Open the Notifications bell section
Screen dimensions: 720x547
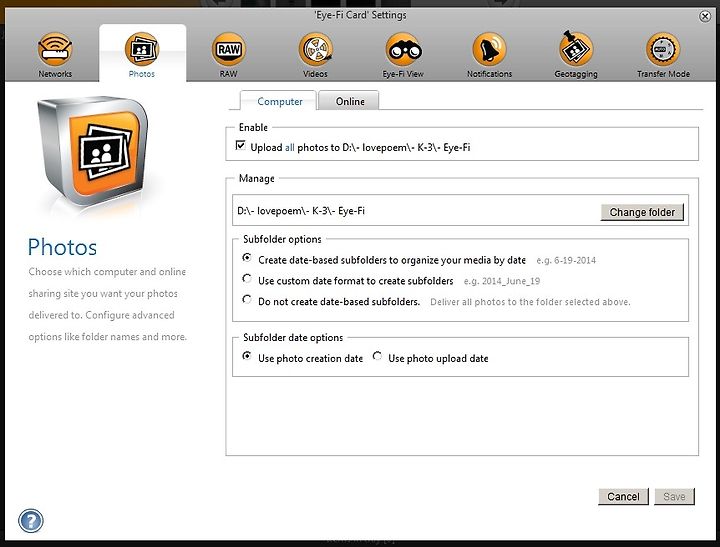point(489,55)
